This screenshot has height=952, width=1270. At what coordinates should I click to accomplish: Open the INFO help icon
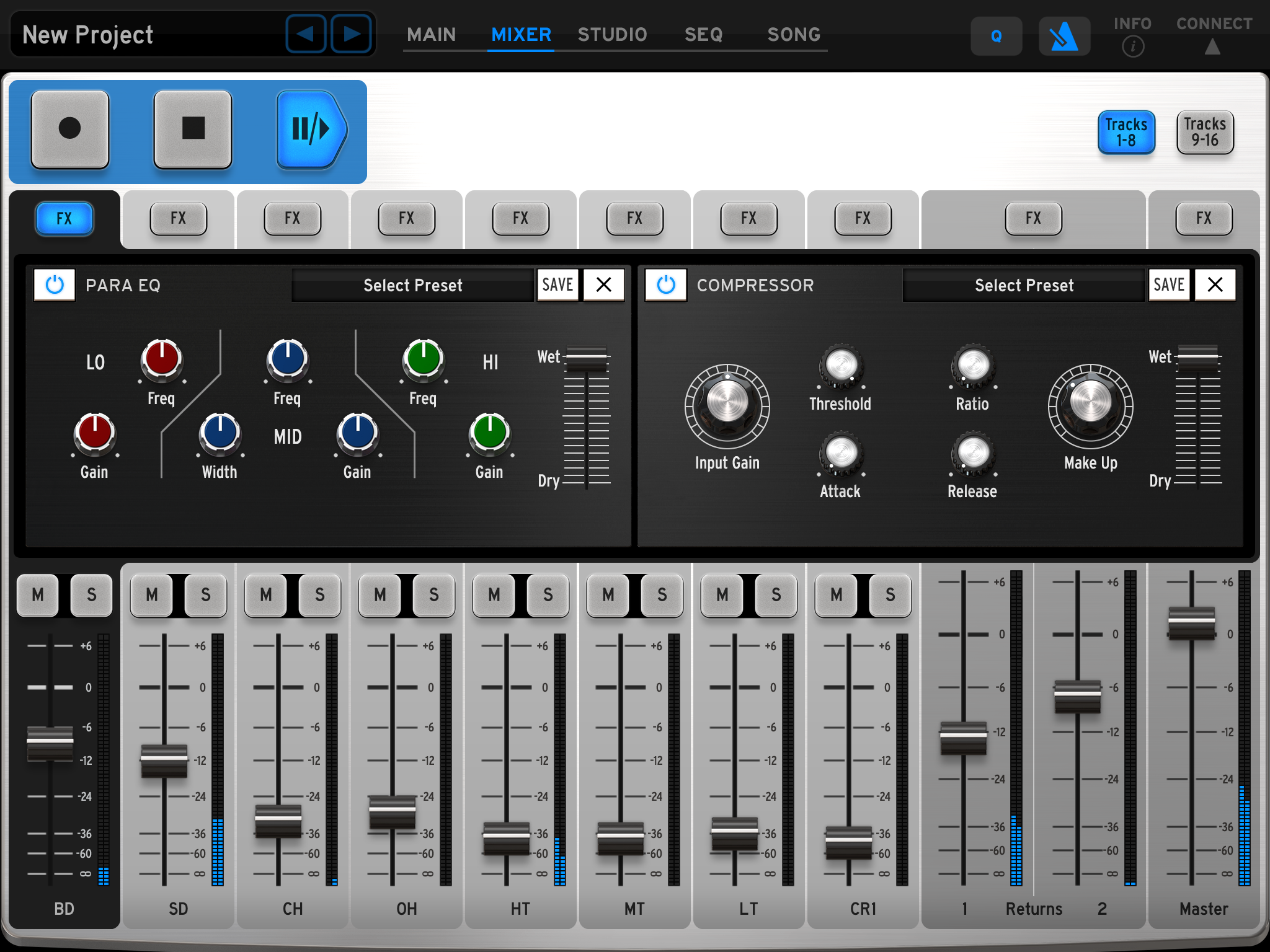(1133, 46)
